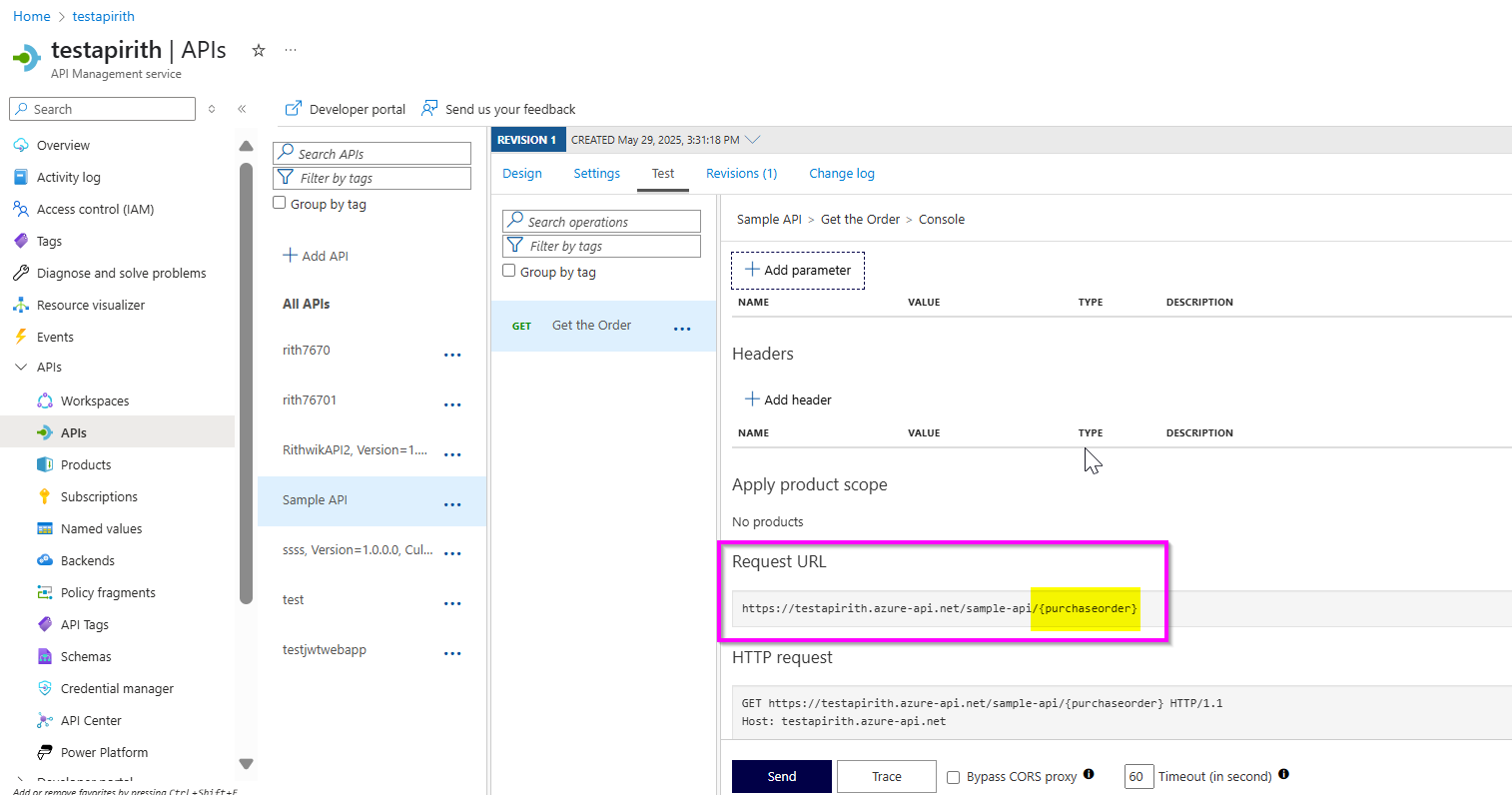Favorite testapirith using the star icon

[x=258, y=50]
